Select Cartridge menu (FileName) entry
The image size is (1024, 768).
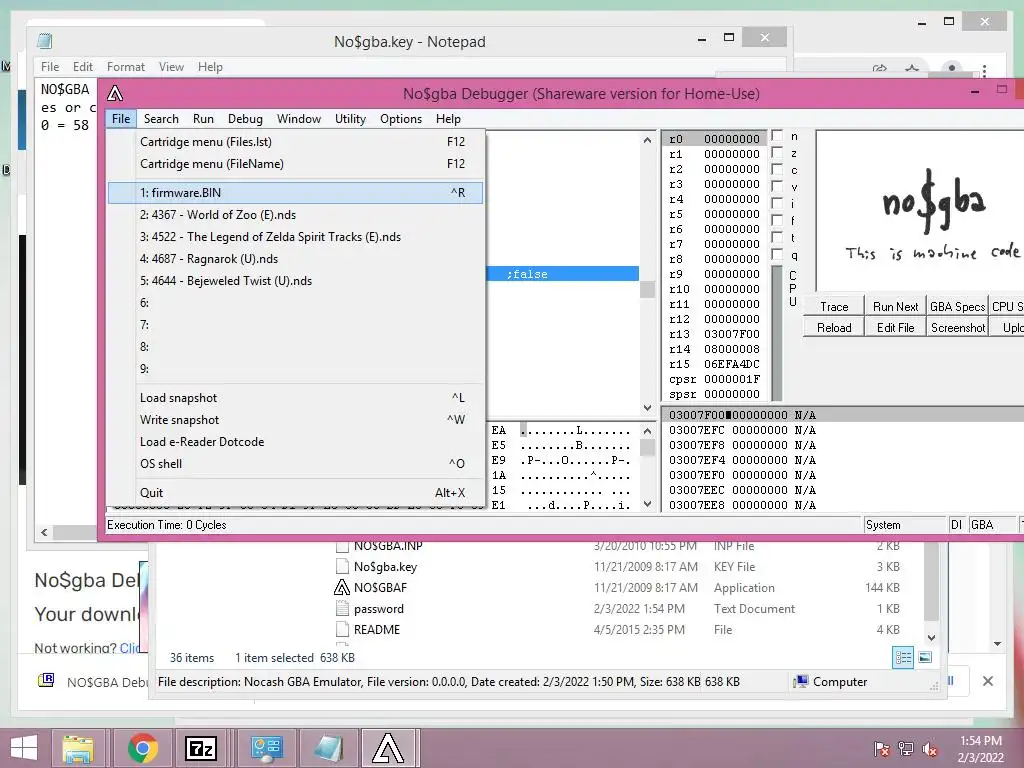pos(295,164)
